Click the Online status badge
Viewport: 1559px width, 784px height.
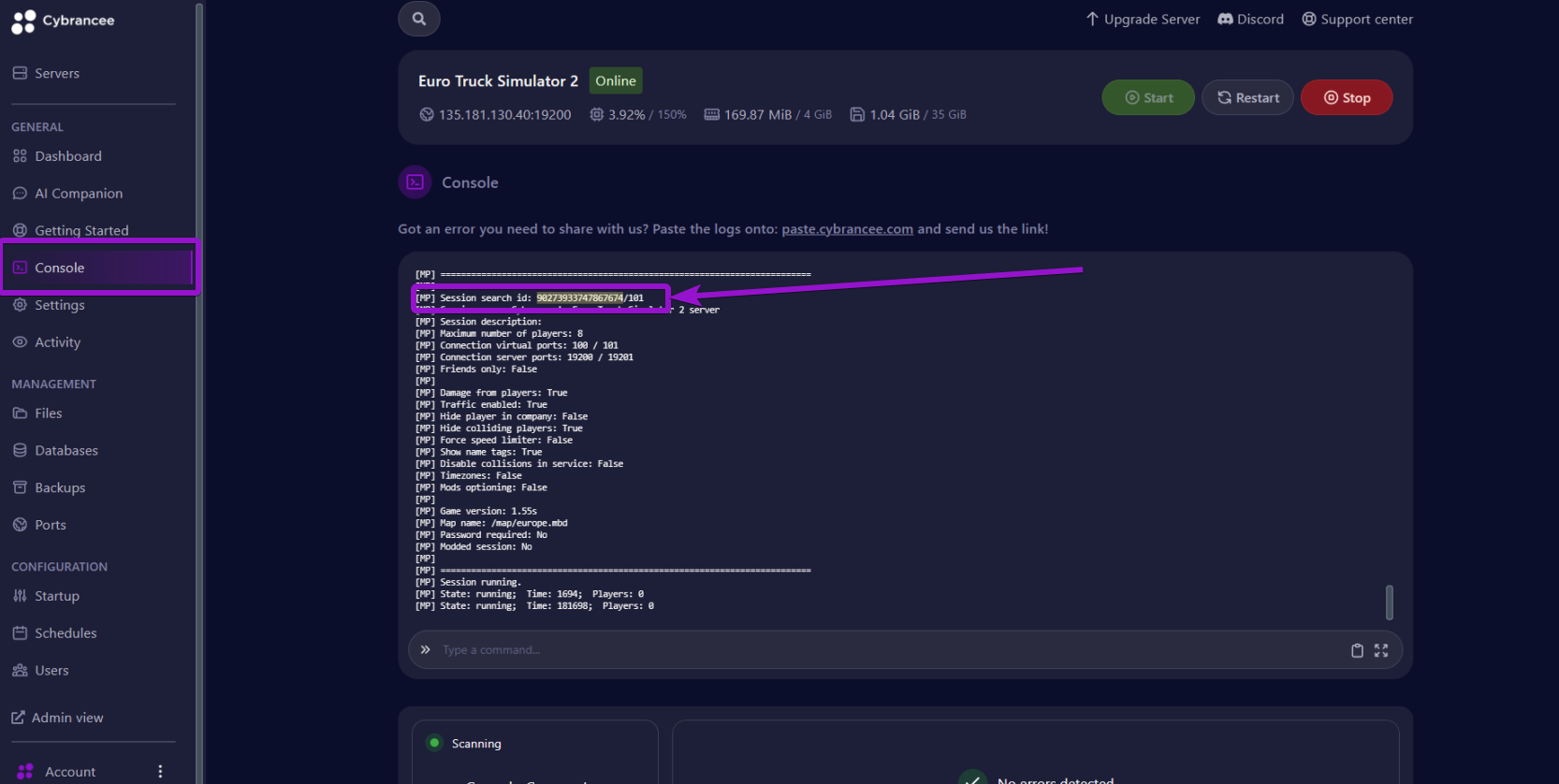coord(616,80)
